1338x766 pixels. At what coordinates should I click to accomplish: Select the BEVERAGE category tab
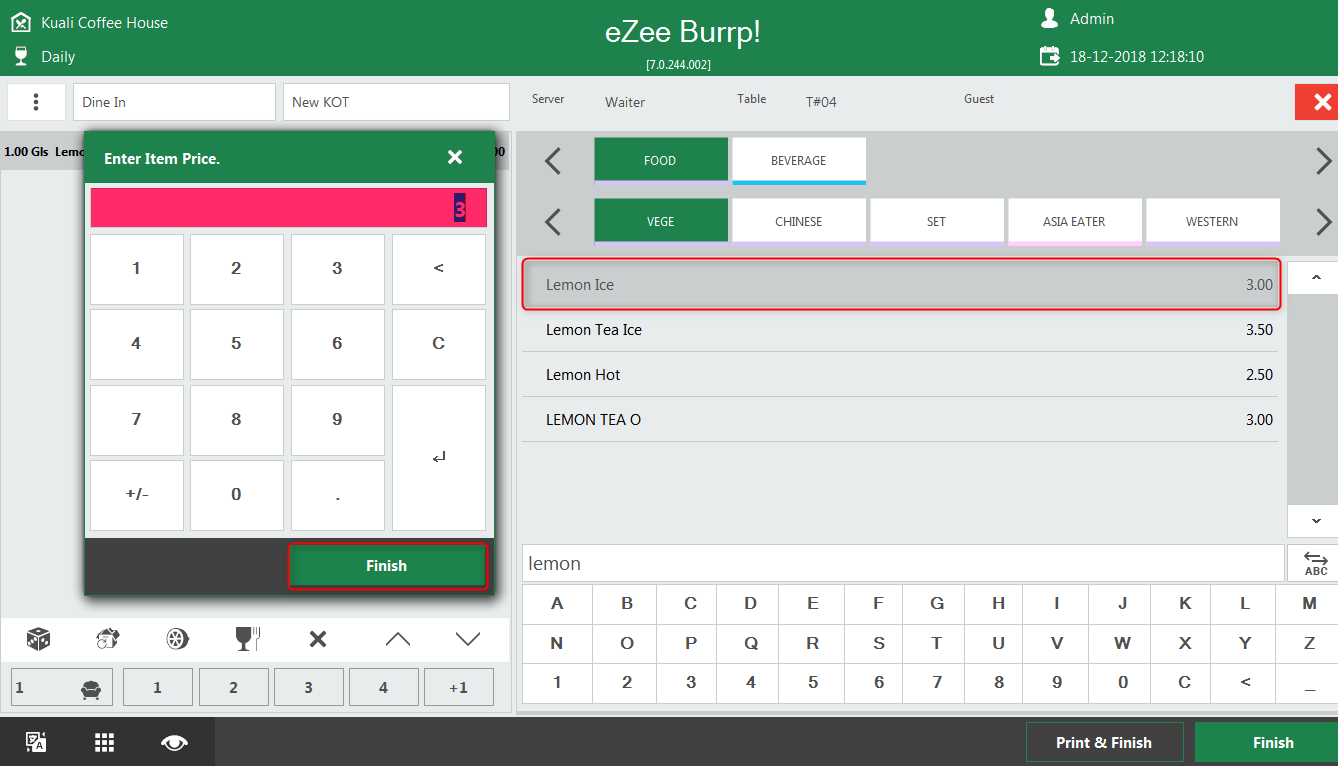798,160
